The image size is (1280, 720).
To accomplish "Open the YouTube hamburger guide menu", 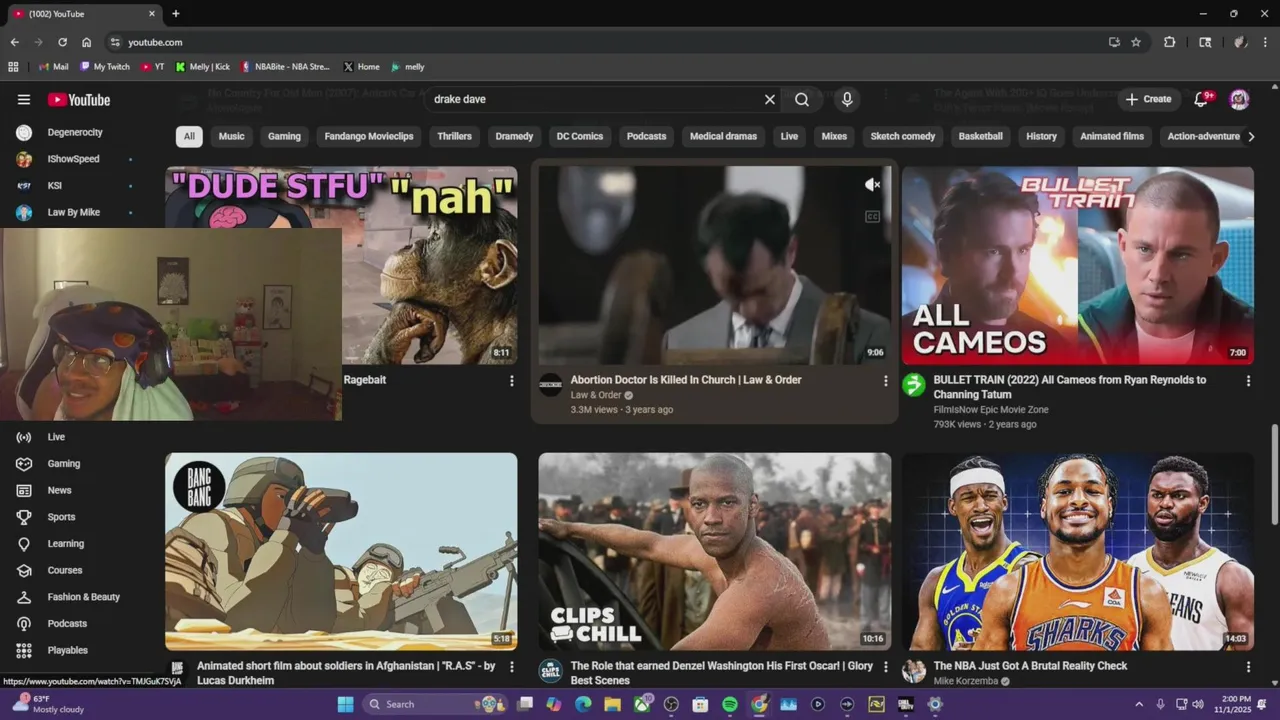I will (24, 99).
